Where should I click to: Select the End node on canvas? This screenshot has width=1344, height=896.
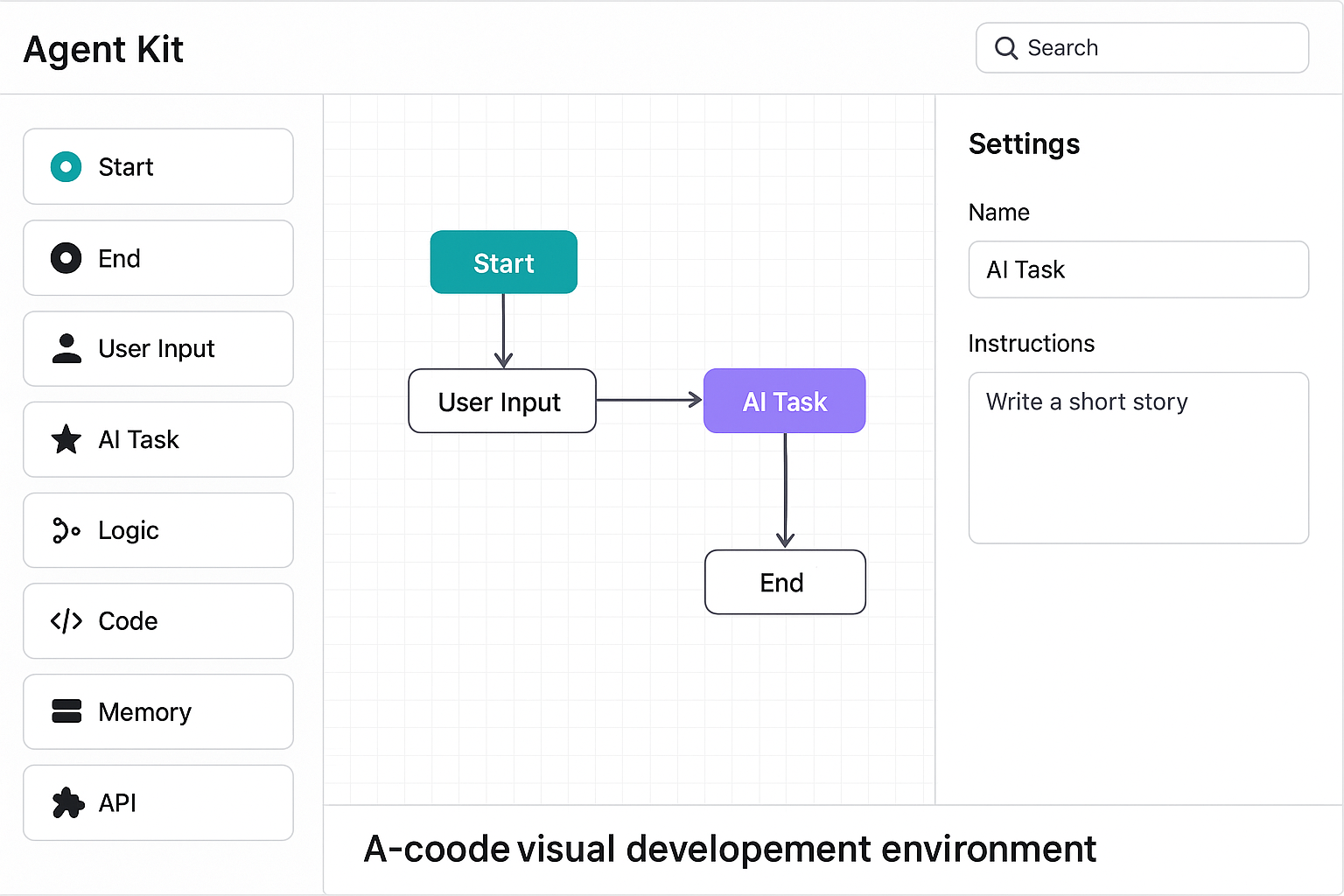pyautogui.click(x=784, y=582)
